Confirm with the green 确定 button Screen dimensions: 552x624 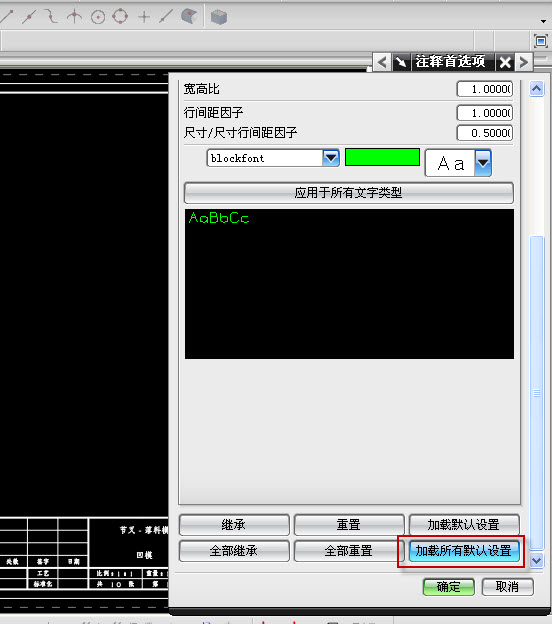tap(449, 587)
